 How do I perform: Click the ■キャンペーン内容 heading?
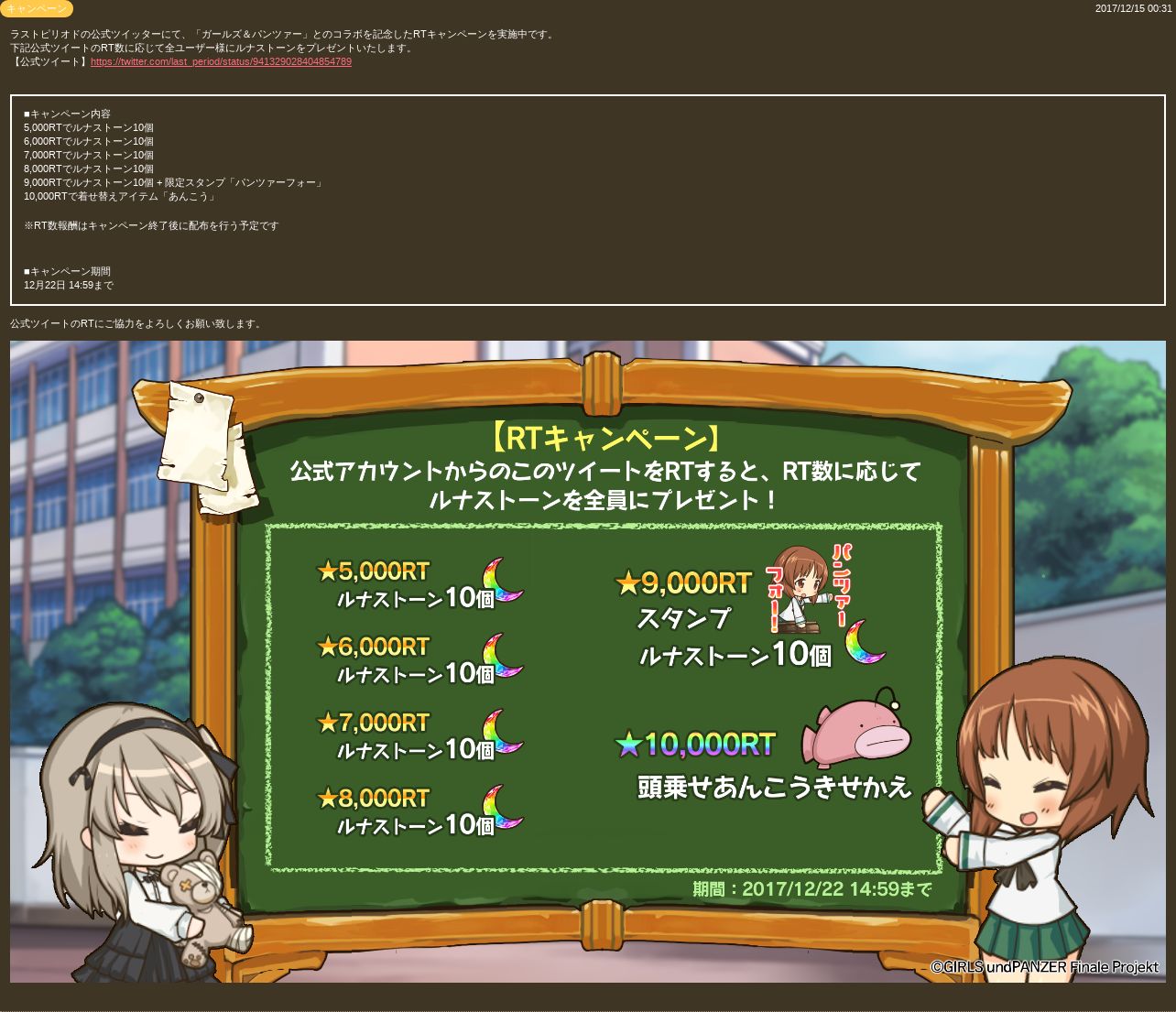pyautogui.click(x=67, y=114)
